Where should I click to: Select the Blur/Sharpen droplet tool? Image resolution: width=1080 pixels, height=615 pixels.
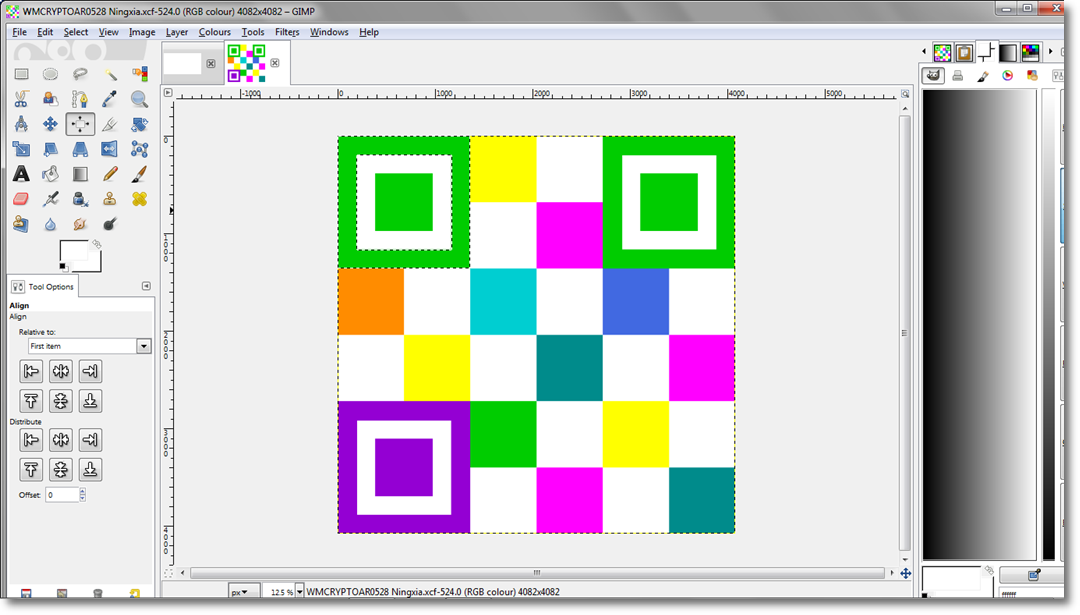pos(50,224)
